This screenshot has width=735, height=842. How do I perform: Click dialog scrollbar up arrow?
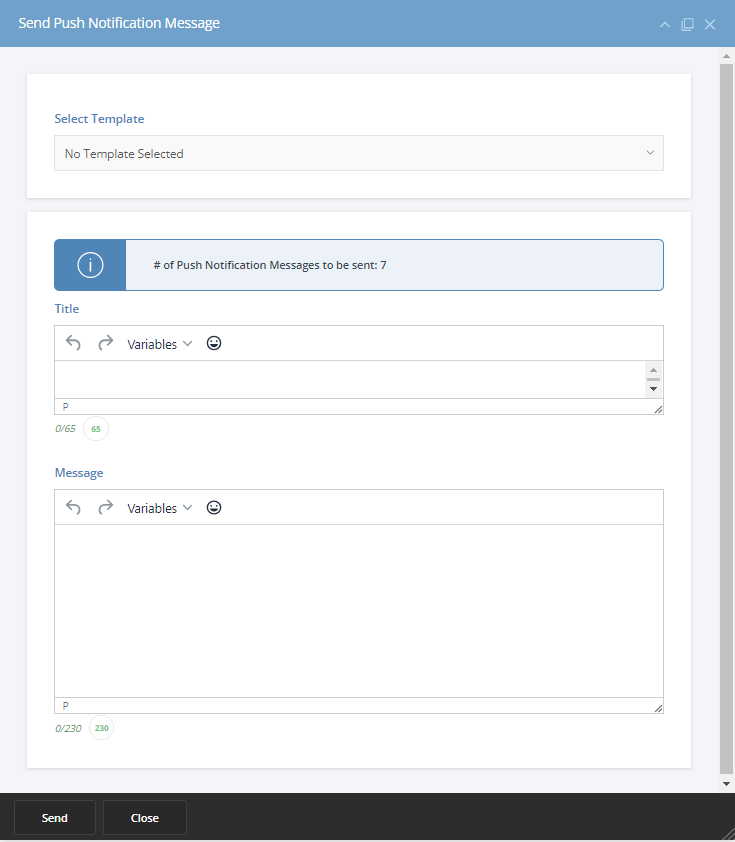726,56
